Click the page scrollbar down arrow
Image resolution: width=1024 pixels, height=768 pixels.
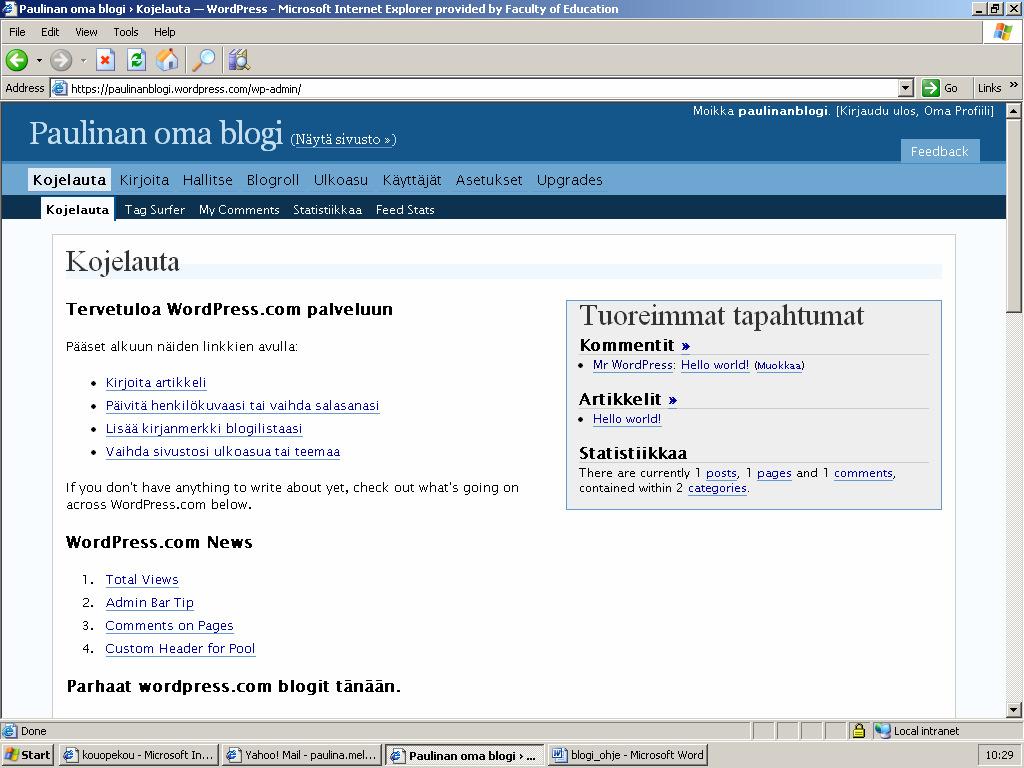point(1014,709)
